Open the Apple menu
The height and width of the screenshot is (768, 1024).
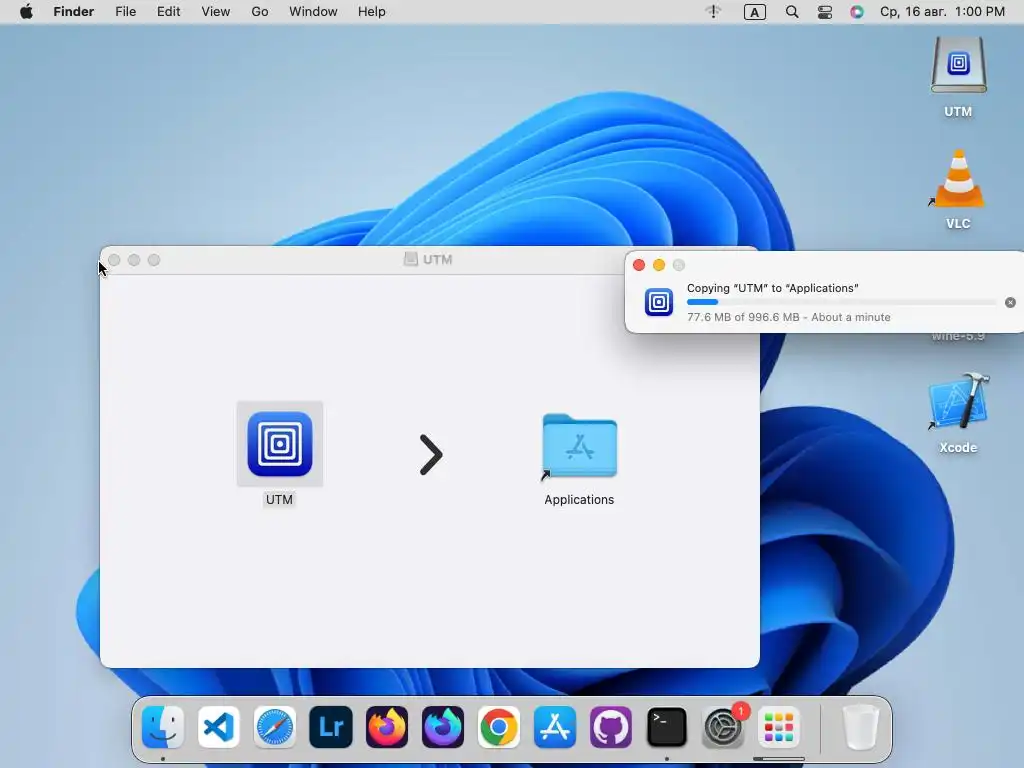pos(26,12)
